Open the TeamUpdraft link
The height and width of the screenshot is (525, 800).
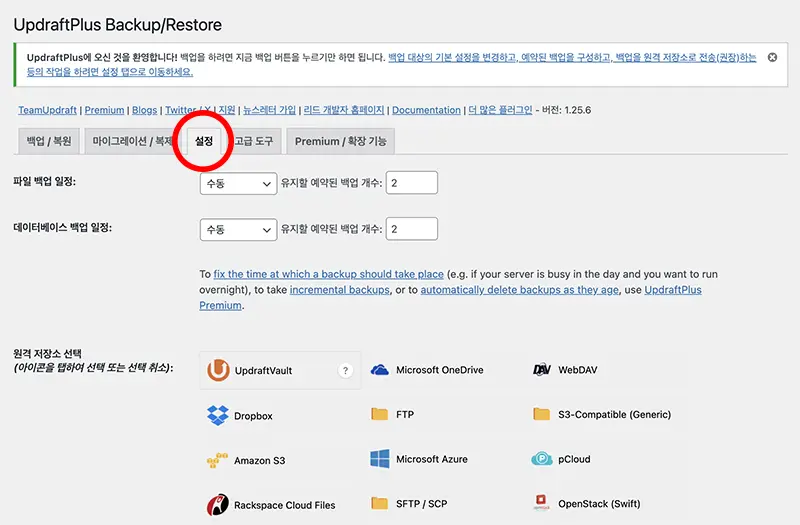pyautogui.click(x=47, y=110)
